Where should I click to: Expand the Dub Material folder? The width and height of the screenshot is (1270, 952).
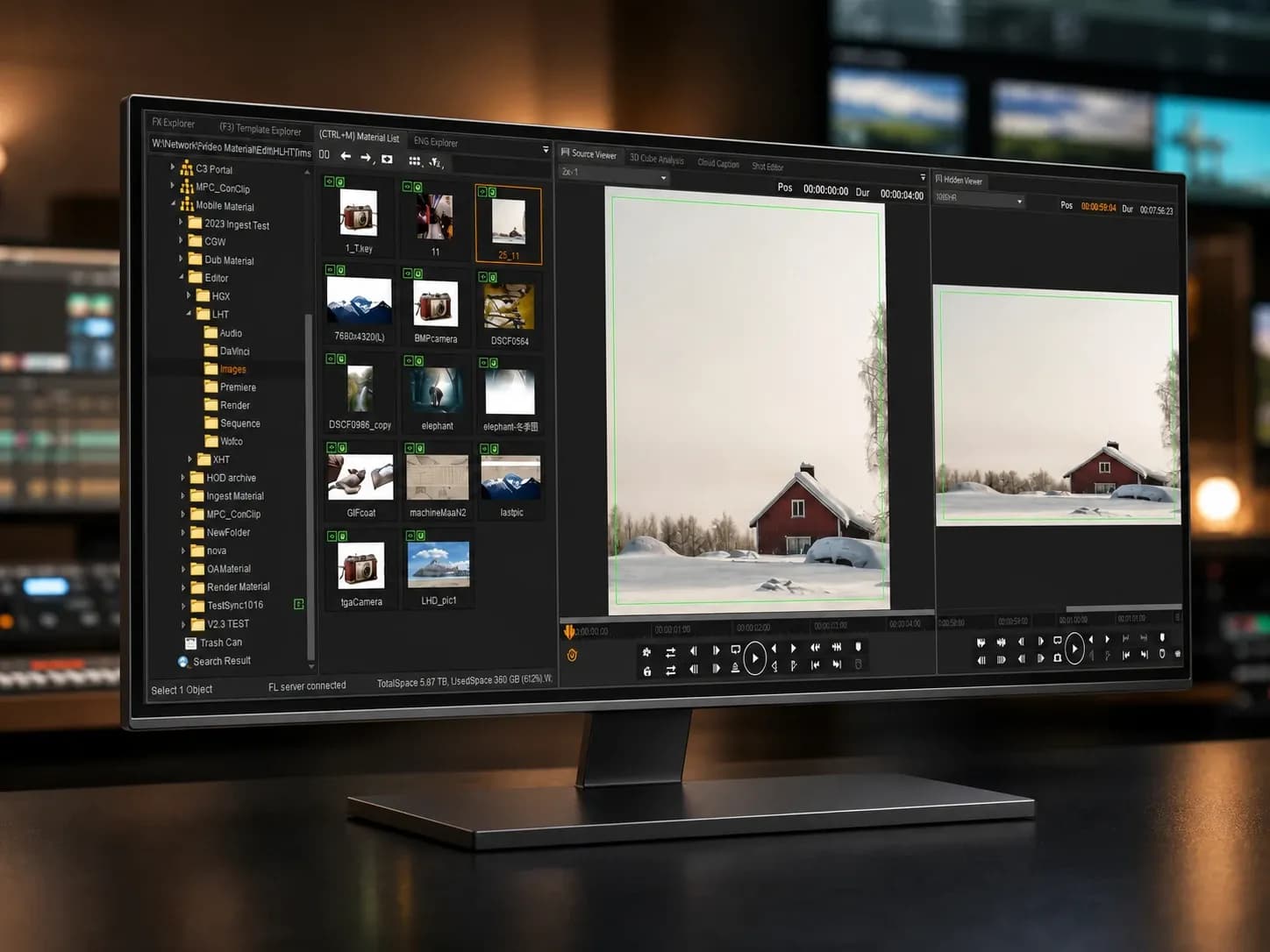click(182, 259)
